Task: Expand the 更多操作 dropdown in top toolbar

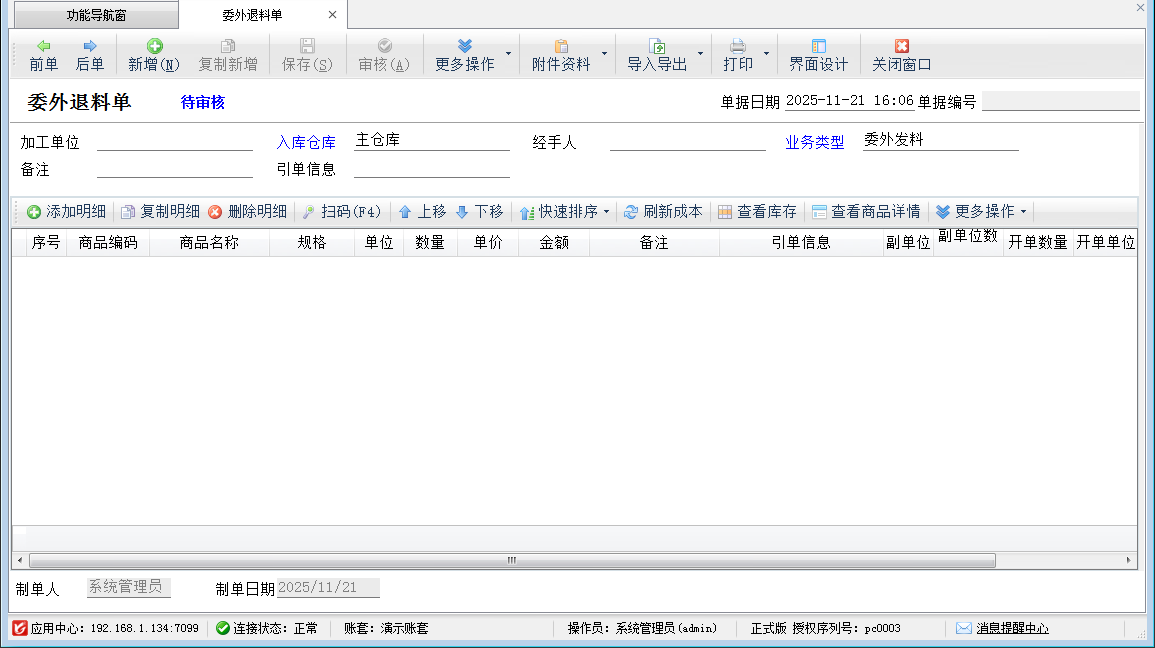Action: (508, 54)
